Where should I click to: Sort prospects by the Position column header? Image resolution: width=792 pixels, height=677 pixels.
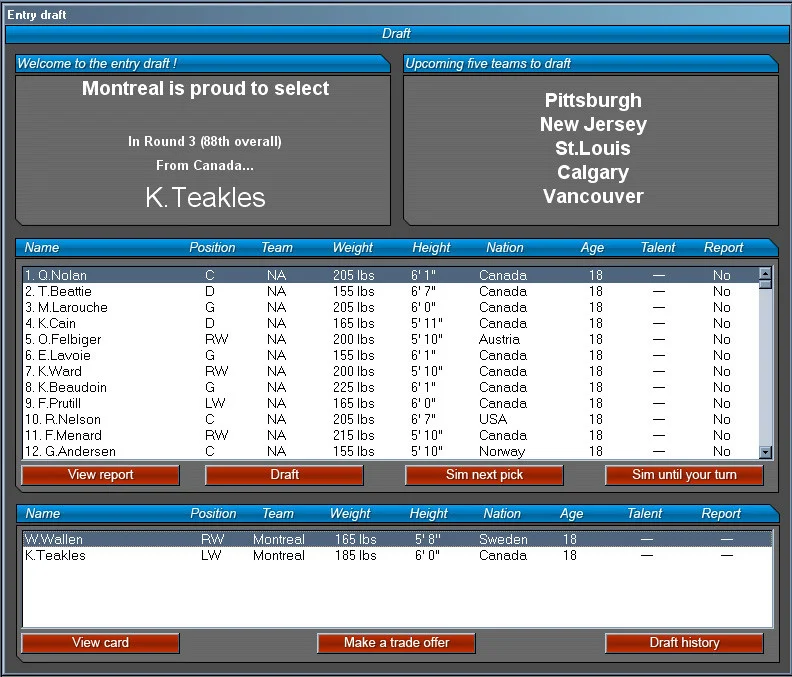212,248
